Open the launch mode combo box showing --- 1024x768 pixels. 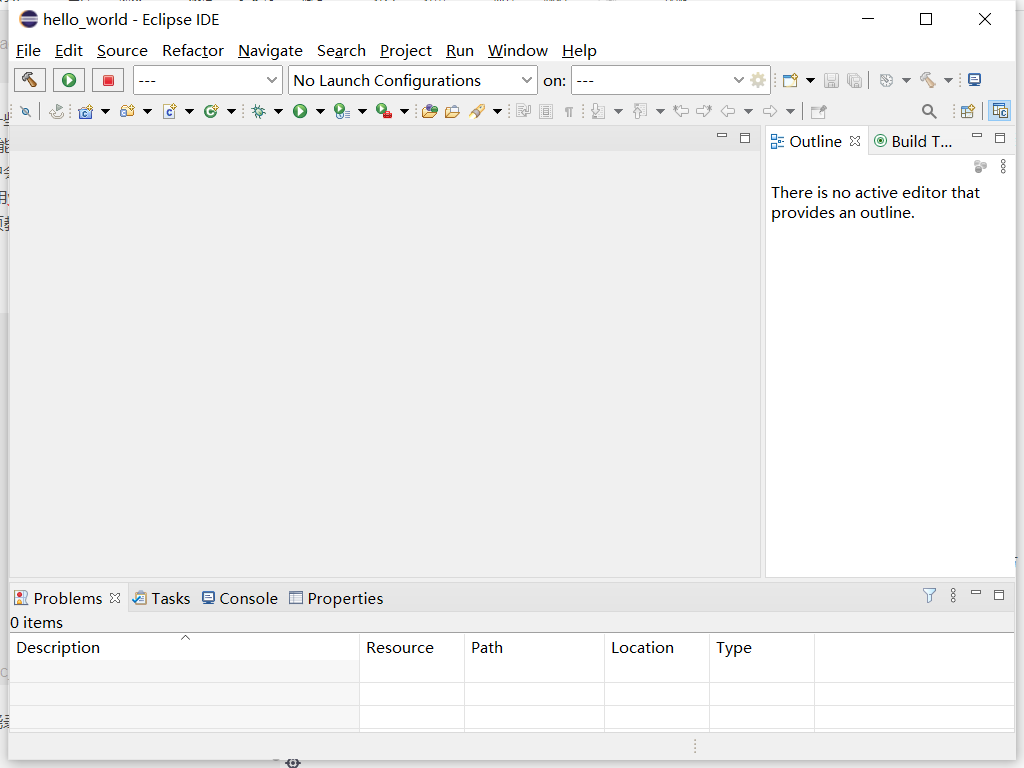tap(208, 80)
